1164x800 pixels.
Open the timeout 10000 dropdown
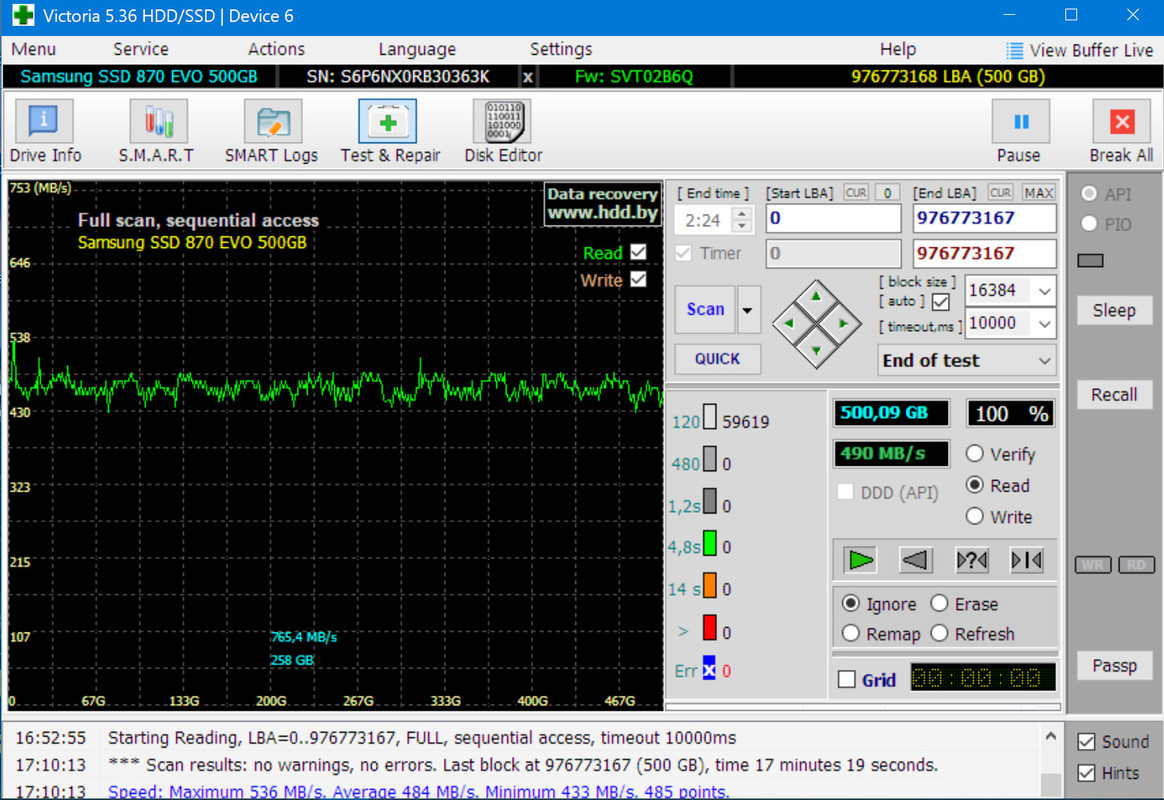[1044, 324]
